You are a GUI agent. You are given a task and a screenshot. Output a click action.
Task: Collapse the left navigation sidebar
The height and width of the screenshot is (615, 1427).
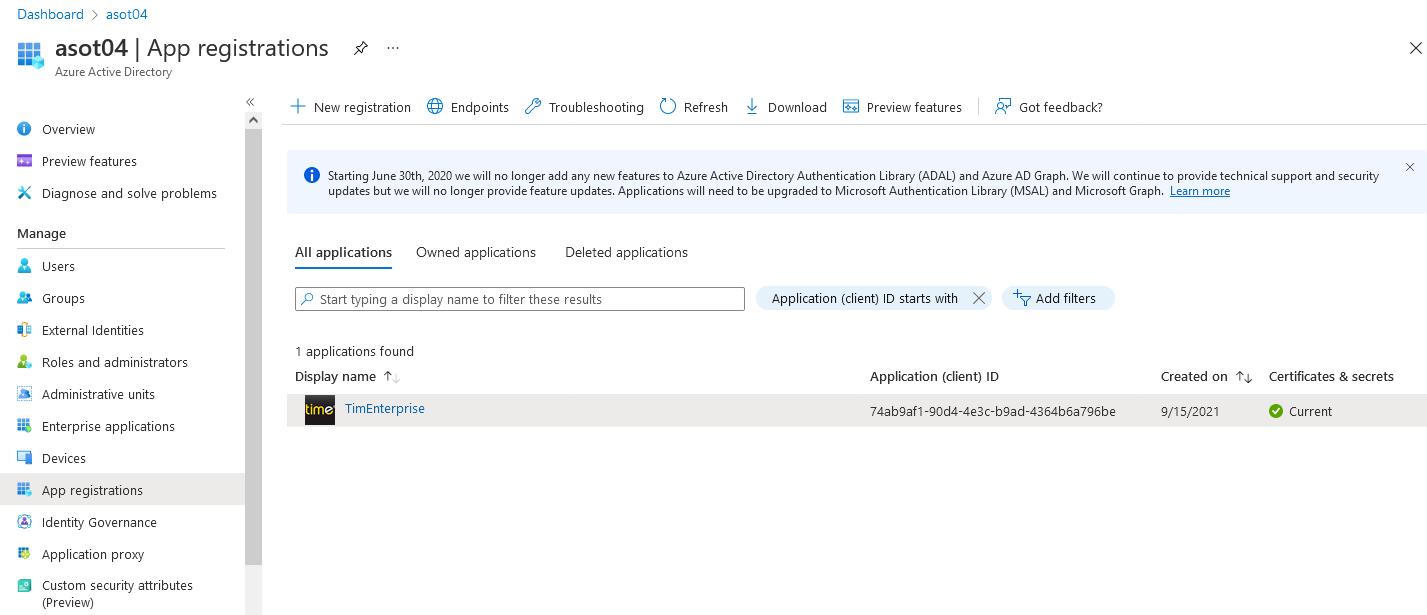point(250,102)
